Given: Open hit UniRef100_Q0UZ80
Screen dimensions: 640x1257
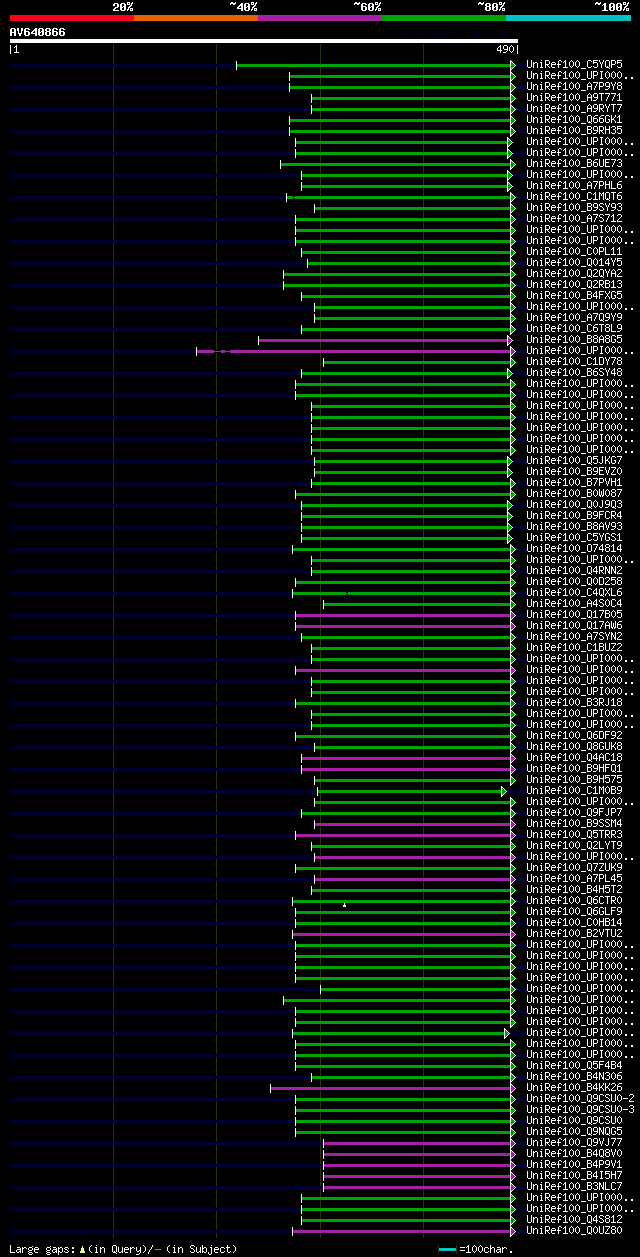Looking at the screenshot, I should 574,1231.
